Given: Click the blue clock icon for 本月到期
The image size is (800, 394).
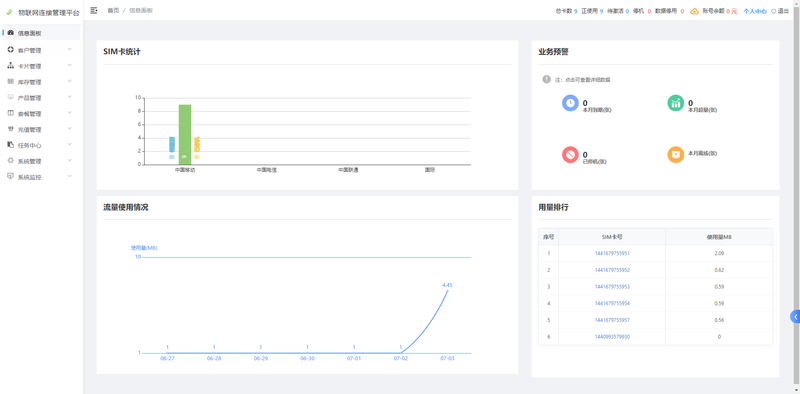Looking at the screenshot, I should [x=570, y=103].
